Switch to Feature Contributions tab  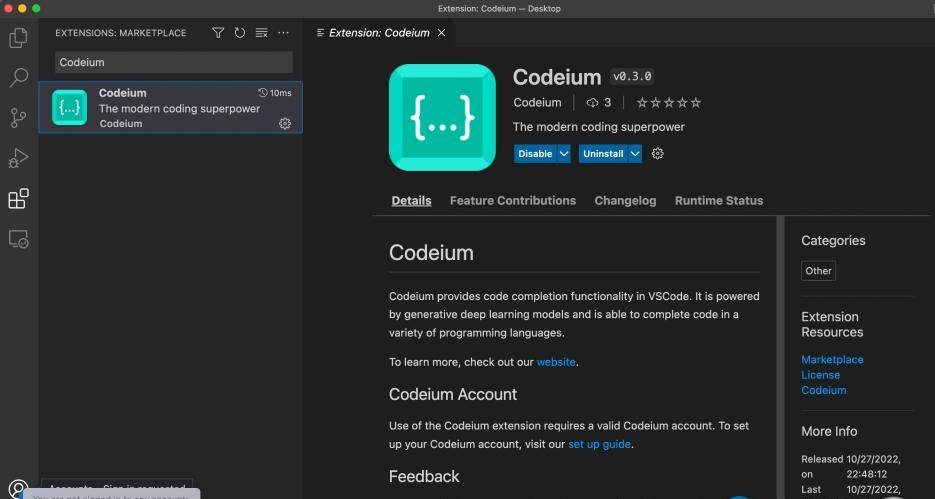click(513, 200)
